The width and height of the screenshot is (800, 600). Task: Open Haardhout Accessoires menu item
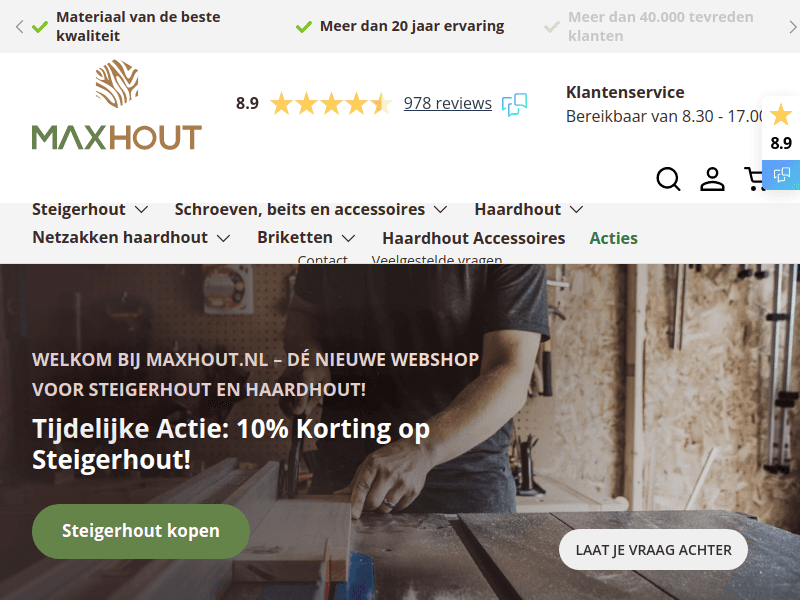tap(473, 238)
